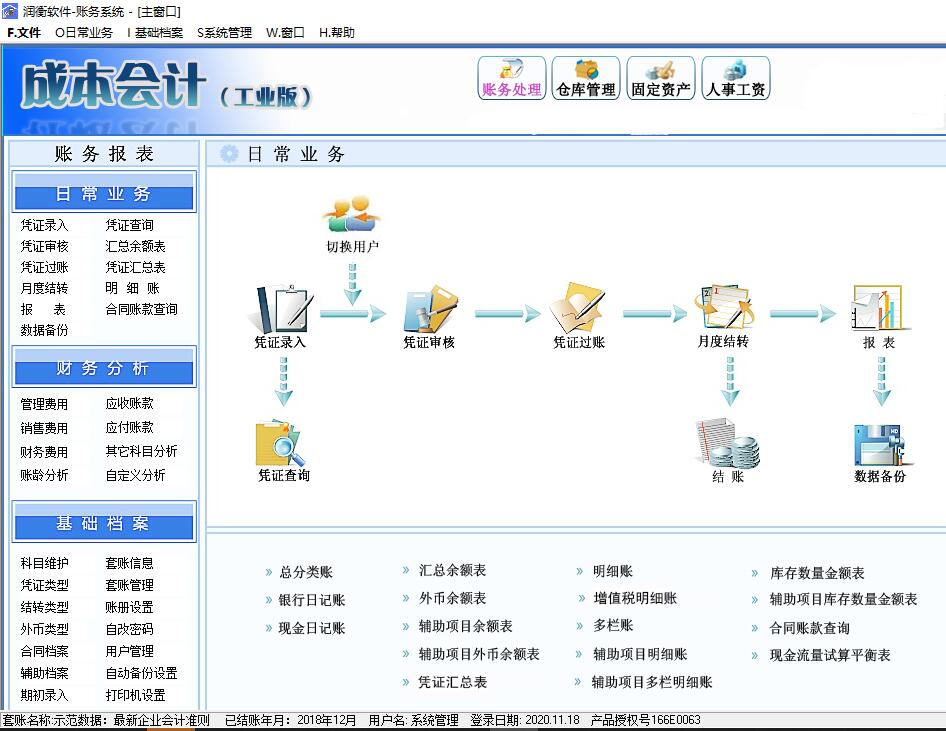Open the 固定资产 module button
946x731 pixels.
click(661, 78)
